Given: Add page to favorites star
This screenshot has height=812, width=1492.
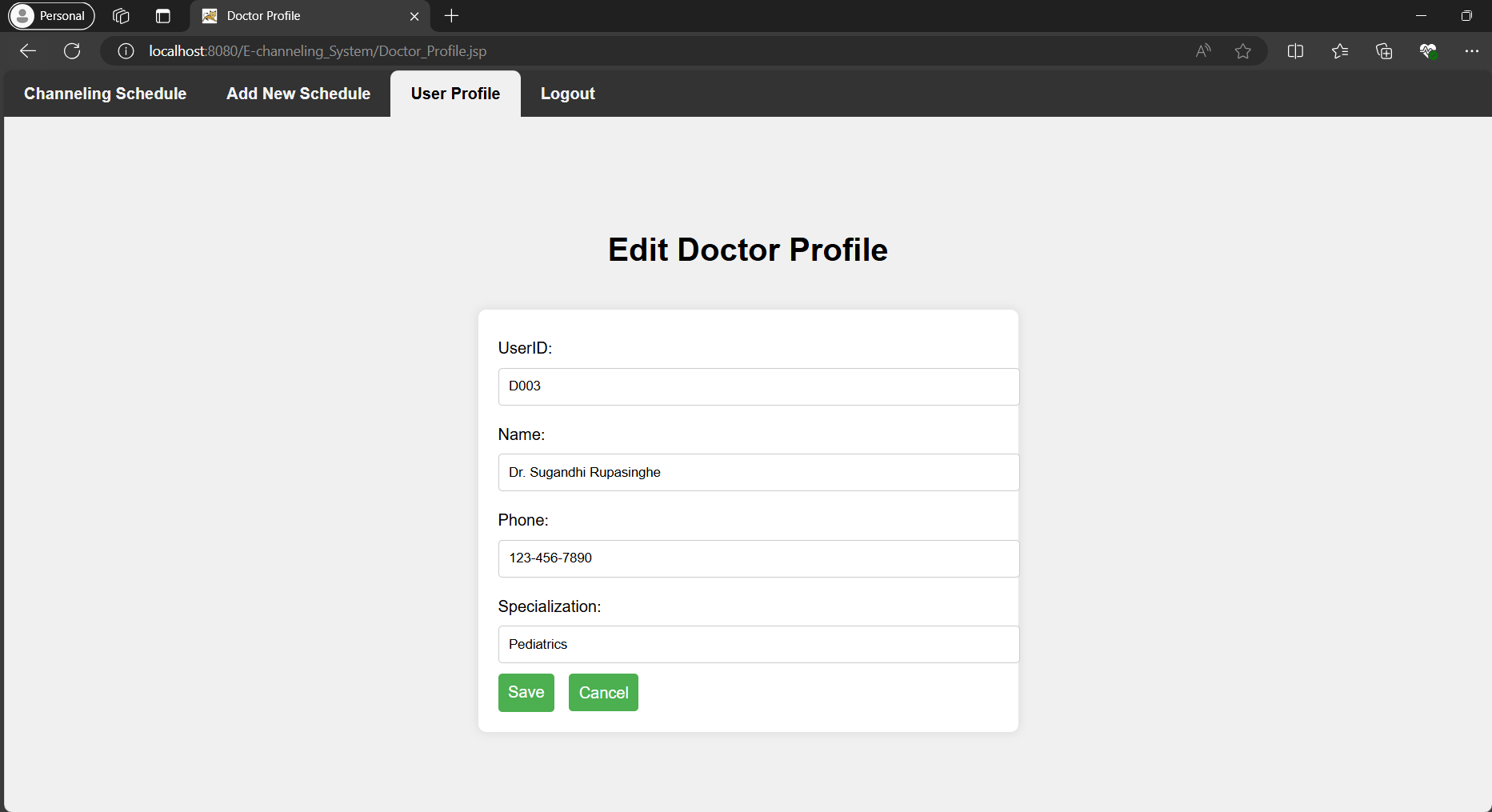Looking at the screenshot, I should click(x=1242, y=51).
